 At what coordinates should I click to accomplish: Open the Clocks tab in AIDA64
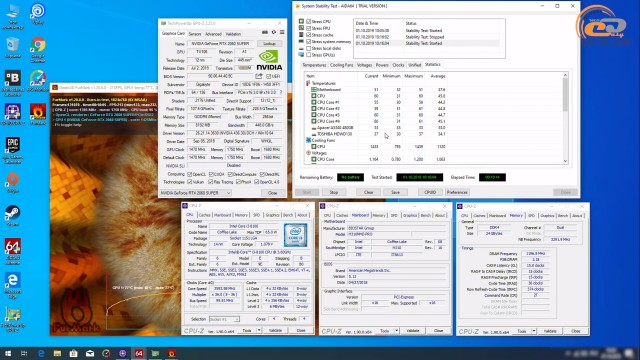pyautogui.click(x=398, y=65)
